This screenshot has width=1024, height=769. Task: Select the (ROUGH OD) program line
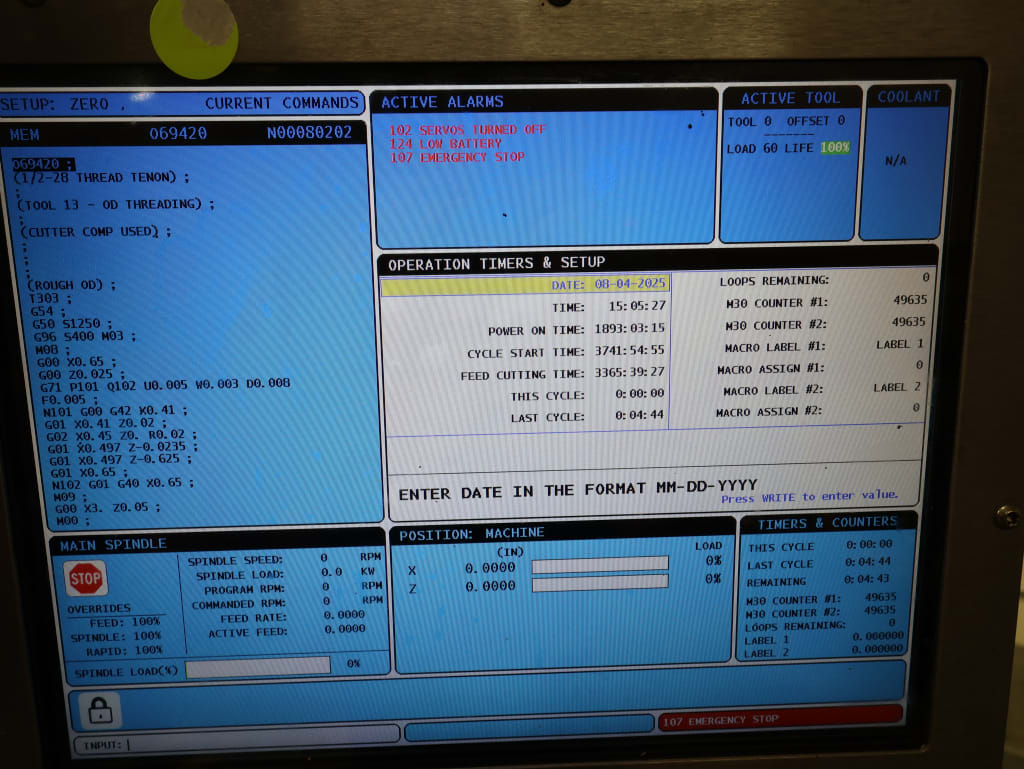click(x=71, y=285)
